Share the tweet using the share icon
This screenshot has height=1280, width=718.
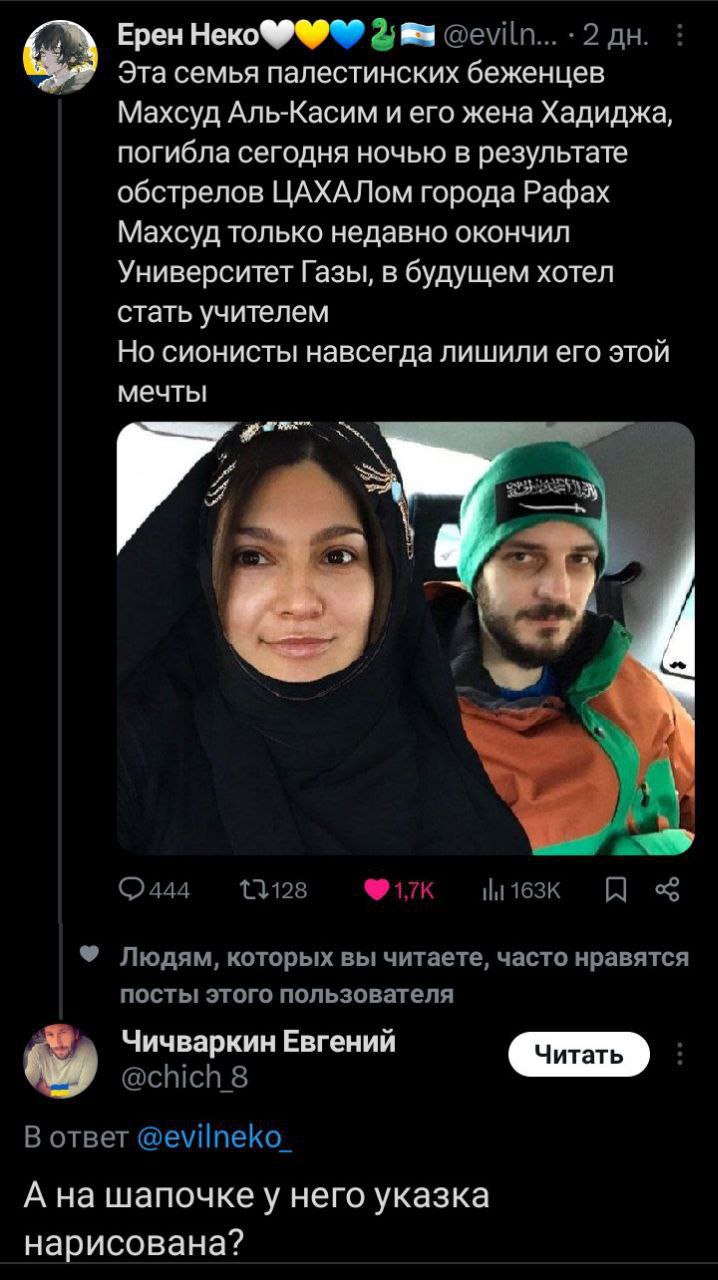(668, 889)
